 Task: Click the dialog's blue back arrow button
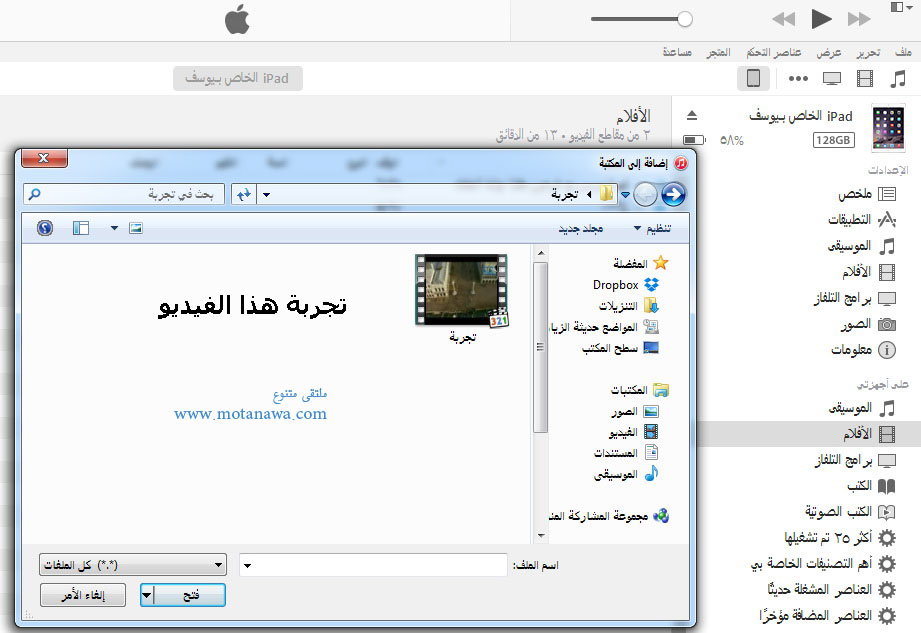673,194
